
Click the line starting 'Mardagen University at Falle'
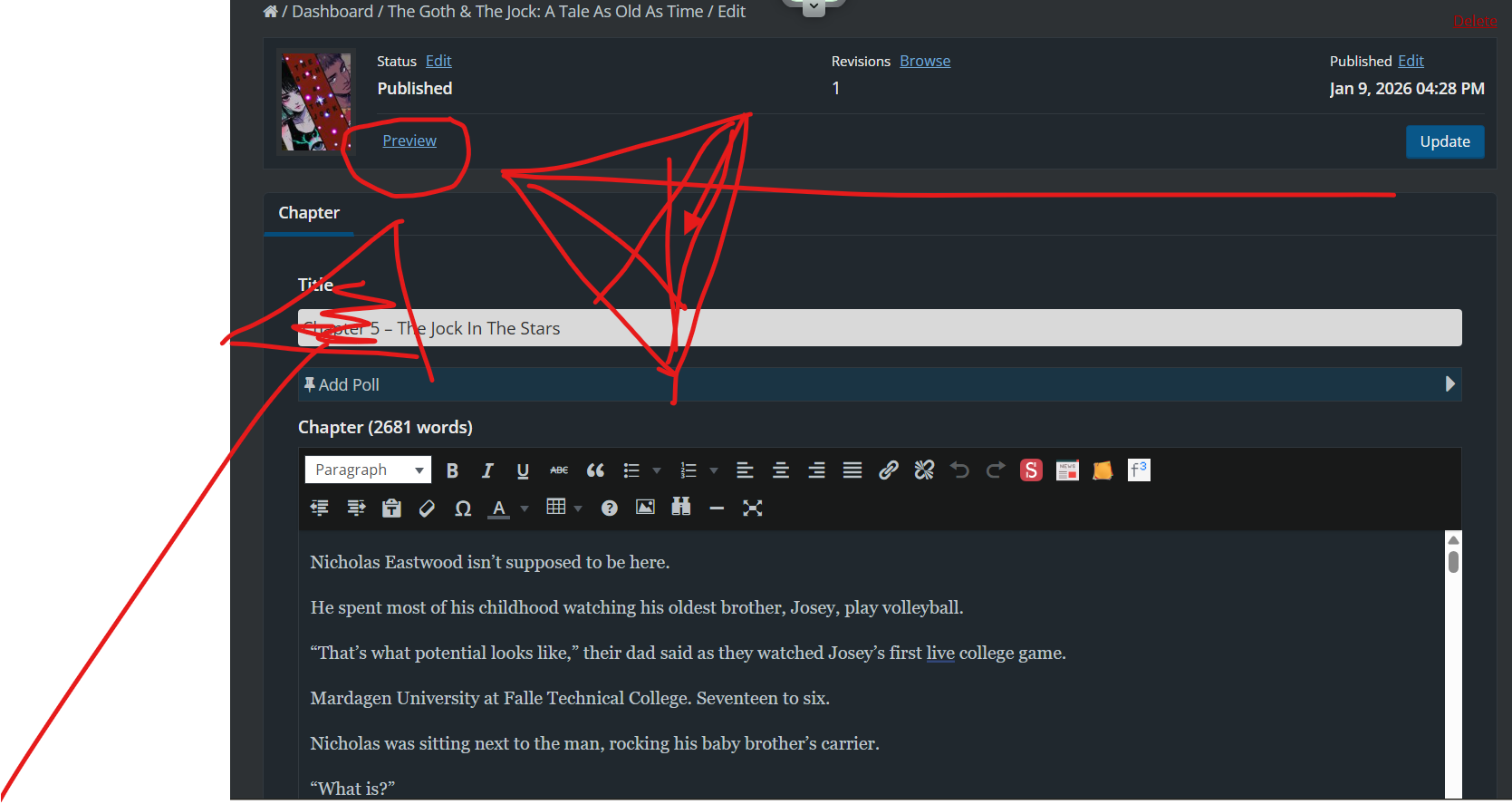coord(570,698)
